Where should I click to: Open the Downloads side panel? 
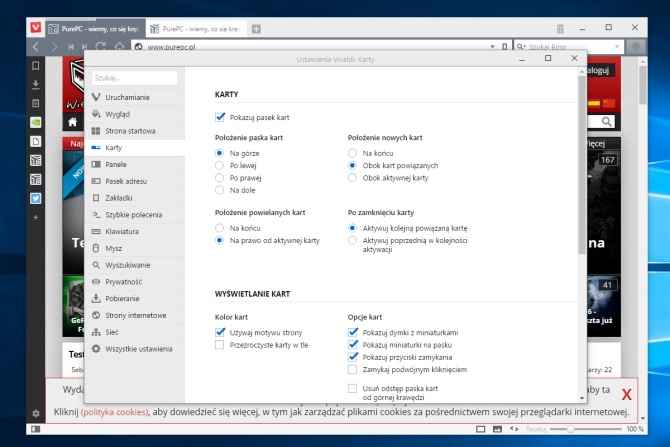point(36,84)
